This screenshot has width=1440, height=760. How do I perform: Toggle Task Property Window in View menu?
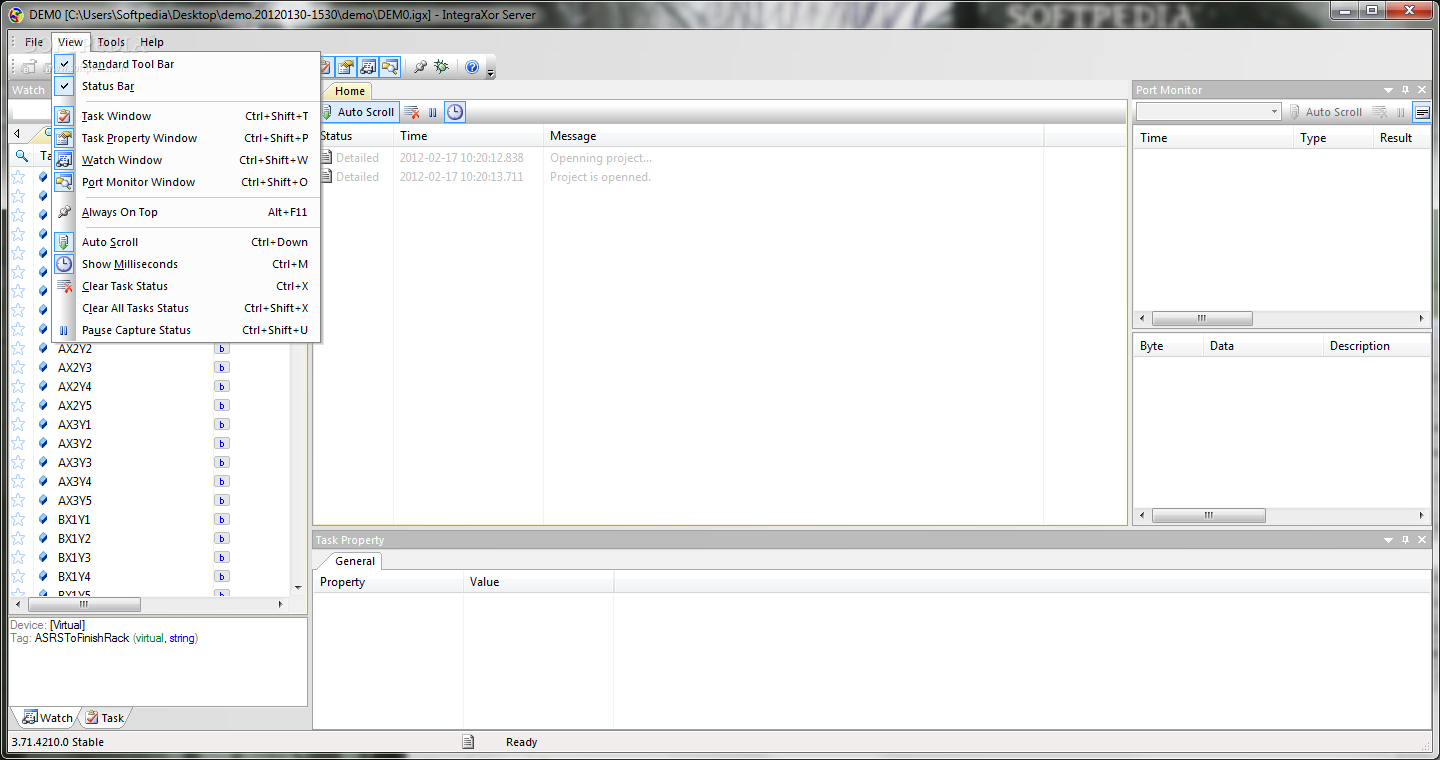pyautogui.click(x=186, y=138)
